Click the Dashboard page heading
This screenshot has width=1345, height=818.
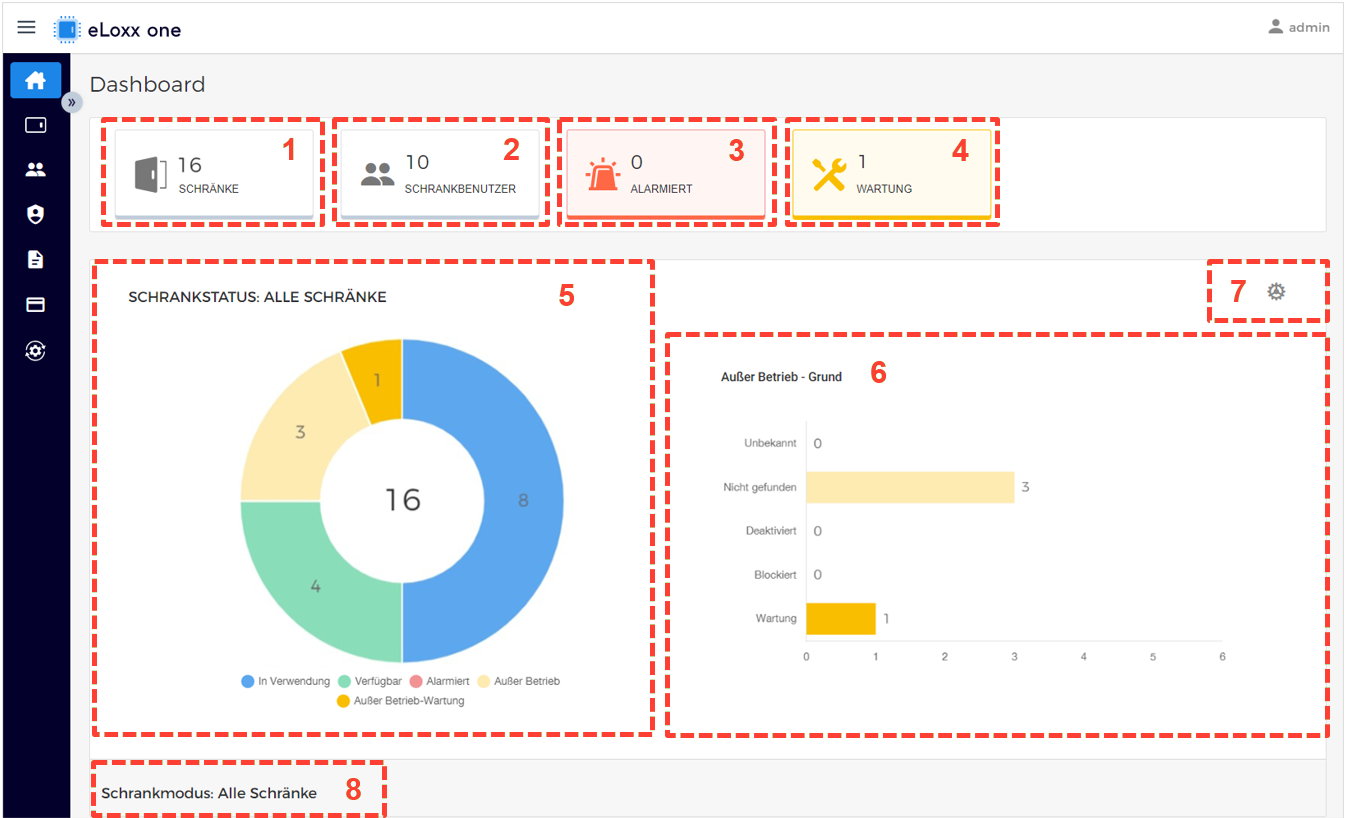pyautogui.click(x=147, y=84)
